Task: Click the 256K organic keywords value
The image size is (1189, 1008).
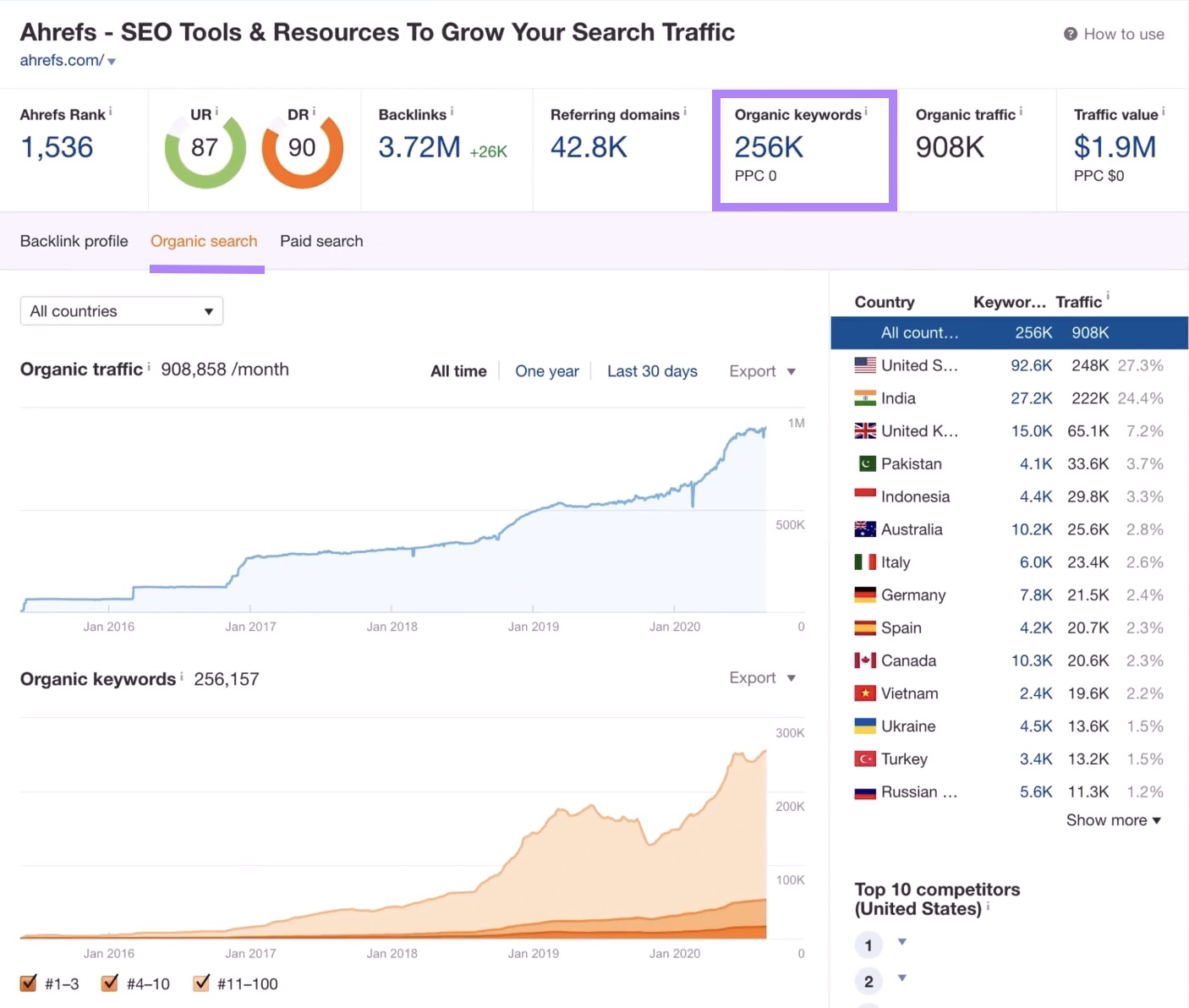Action: (769, 147)
